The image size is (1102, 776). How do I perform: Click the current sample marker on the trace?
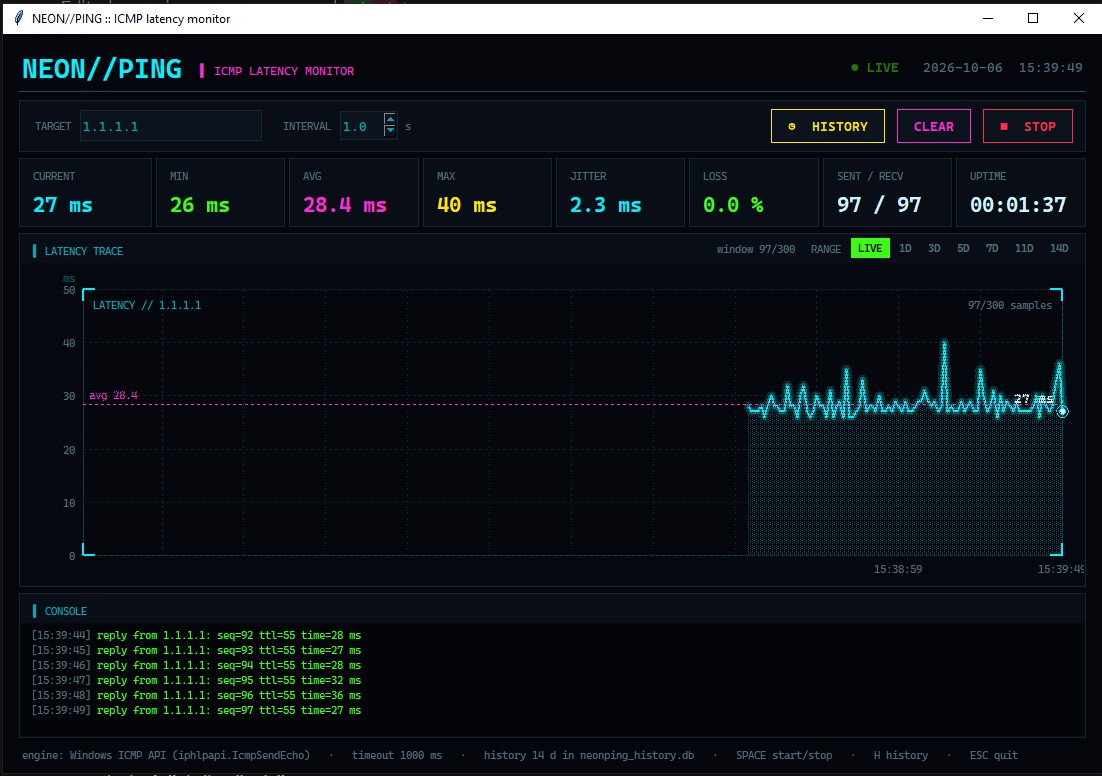pyautogui.click(x=1063, y=412)
